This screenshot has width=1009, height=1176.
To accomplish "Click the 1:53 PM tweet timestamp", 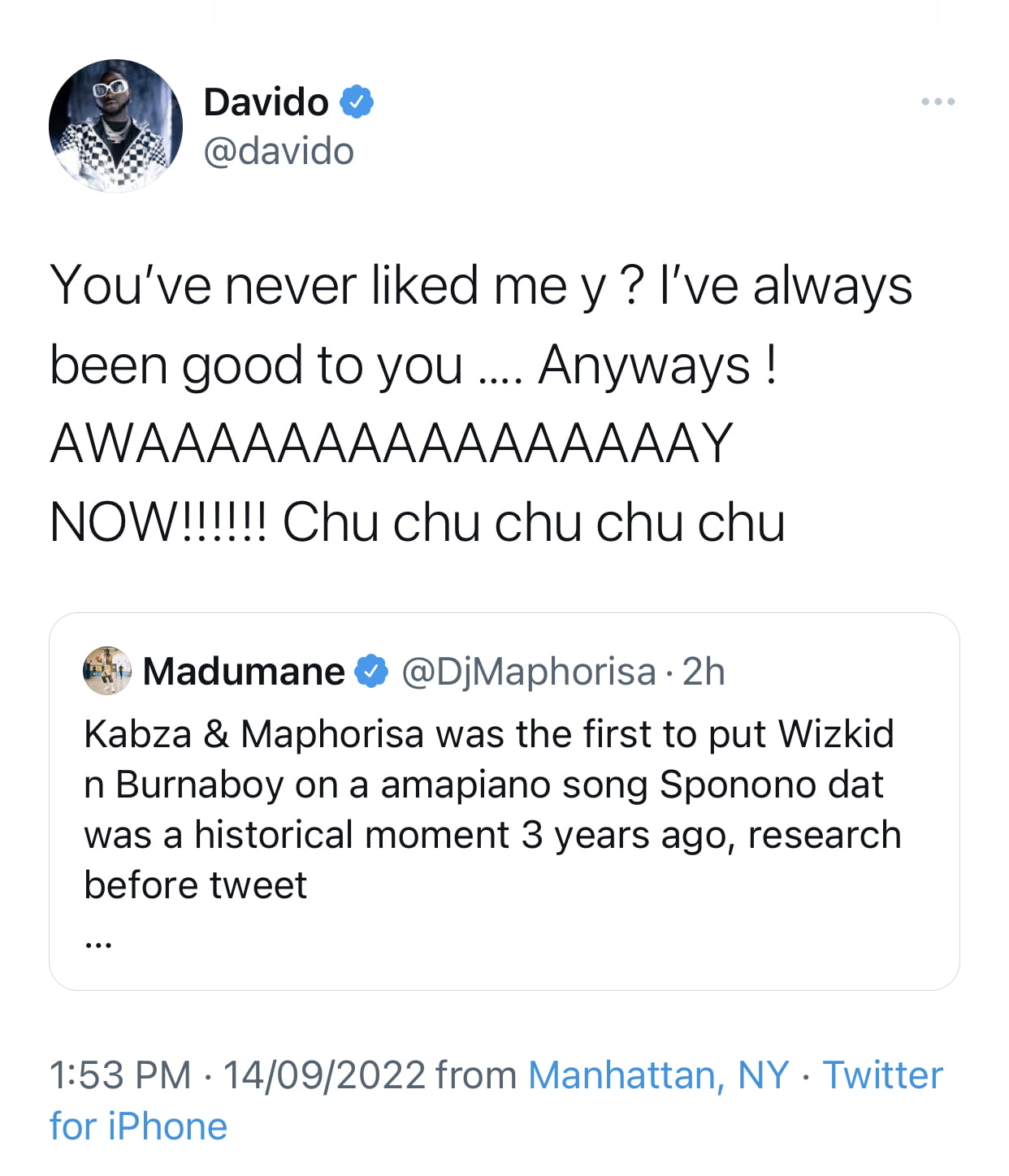I will (120, 1075).
